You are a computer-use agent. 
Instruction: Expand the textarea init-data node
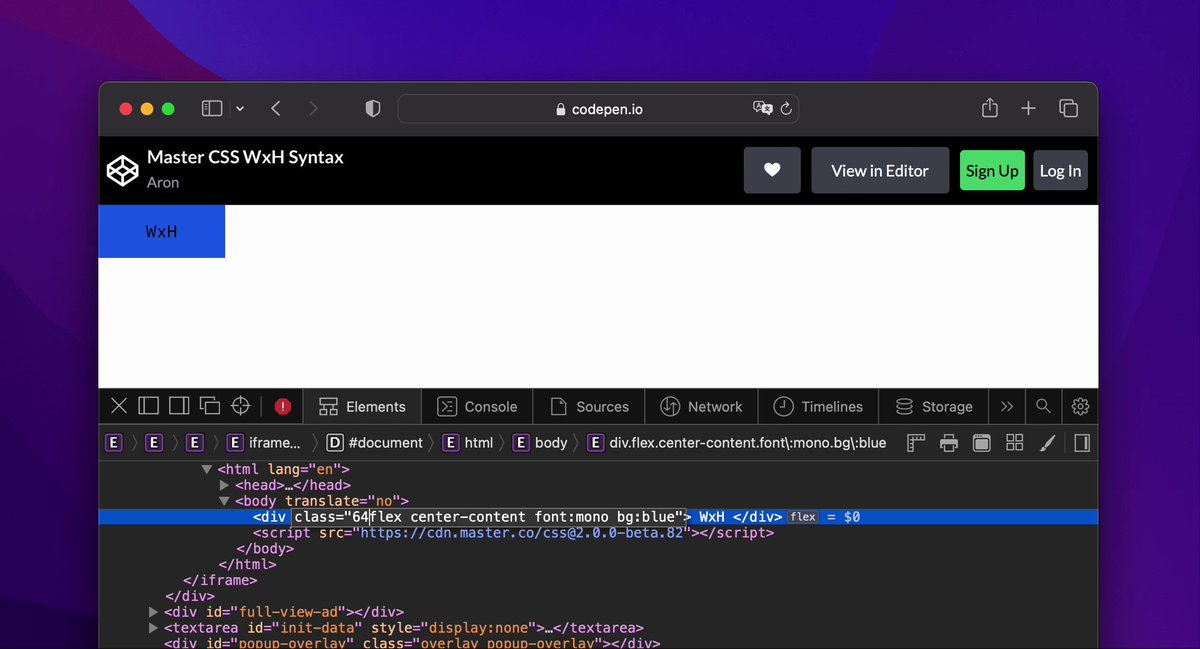click(x=153, y=627)
